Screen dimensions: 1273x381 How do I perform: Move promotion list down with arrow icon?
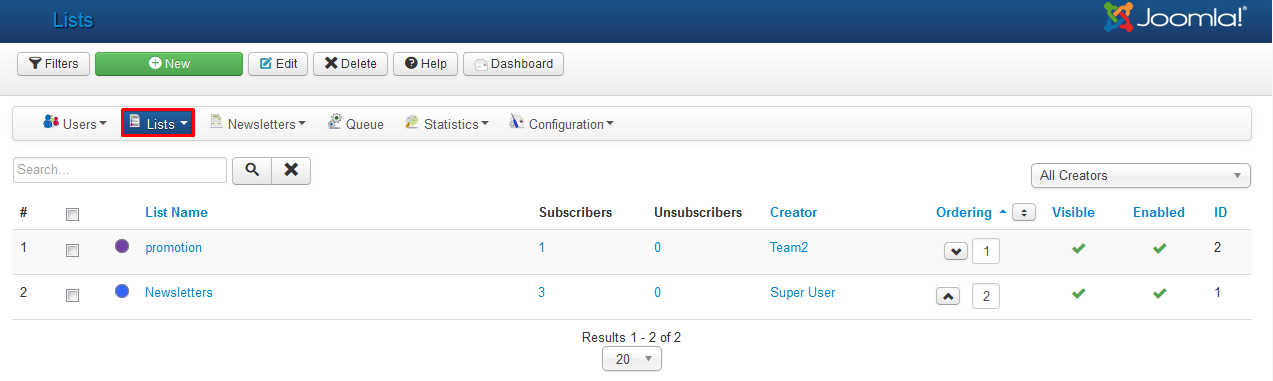click(956, 251)
